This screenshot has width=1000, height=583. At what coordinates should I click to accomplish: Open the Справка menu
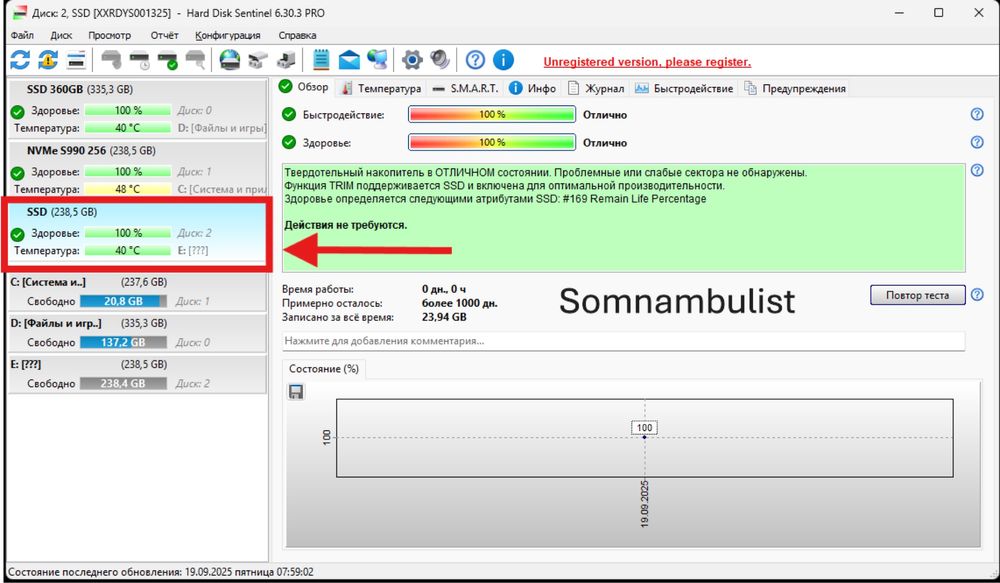[x=297, y=35]
